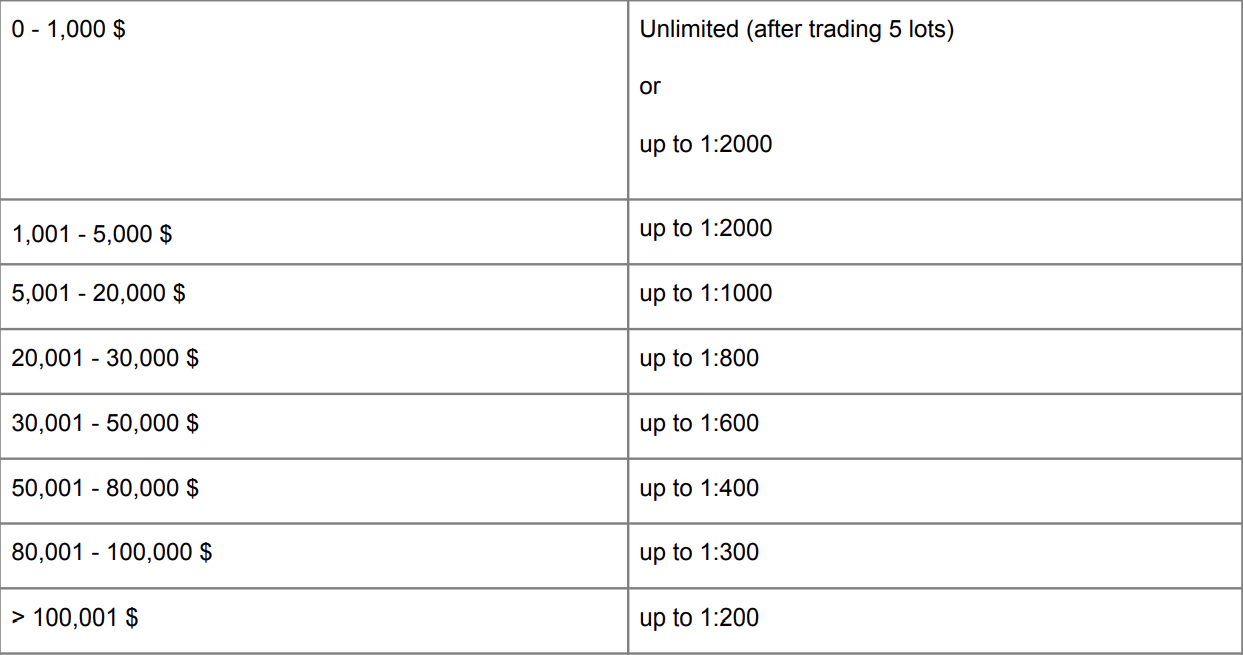Select the '1,001 - 5,000 $' cell

click(91, 233)
